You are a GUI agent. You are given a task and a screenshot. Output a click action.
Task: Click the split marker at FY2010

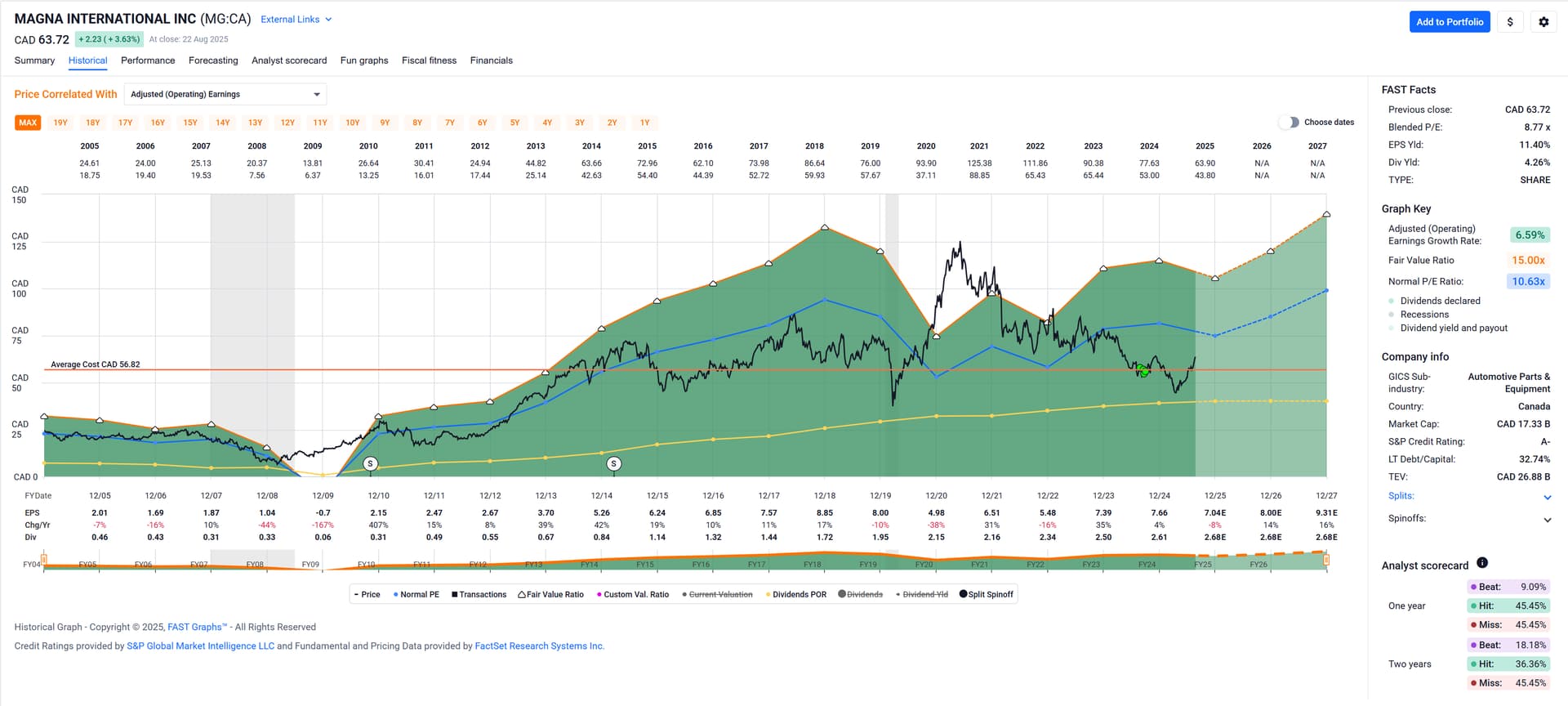click(x=371, y=464)
